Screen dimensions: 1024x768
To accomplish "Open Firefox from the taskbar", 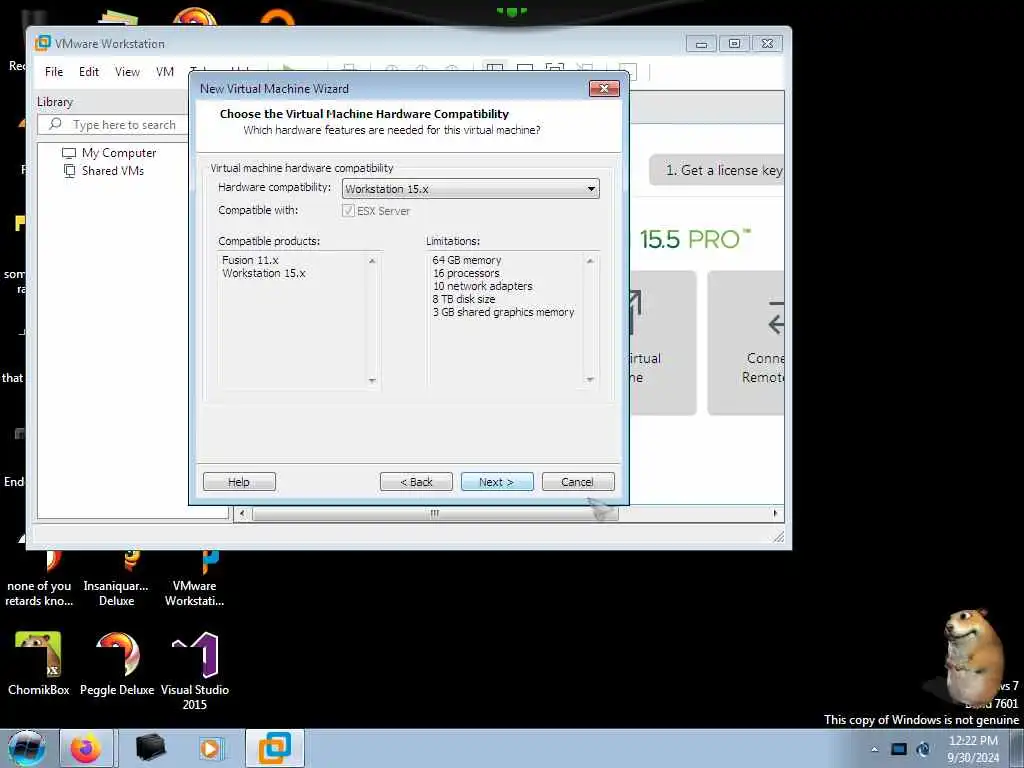I will pos(86,748).
